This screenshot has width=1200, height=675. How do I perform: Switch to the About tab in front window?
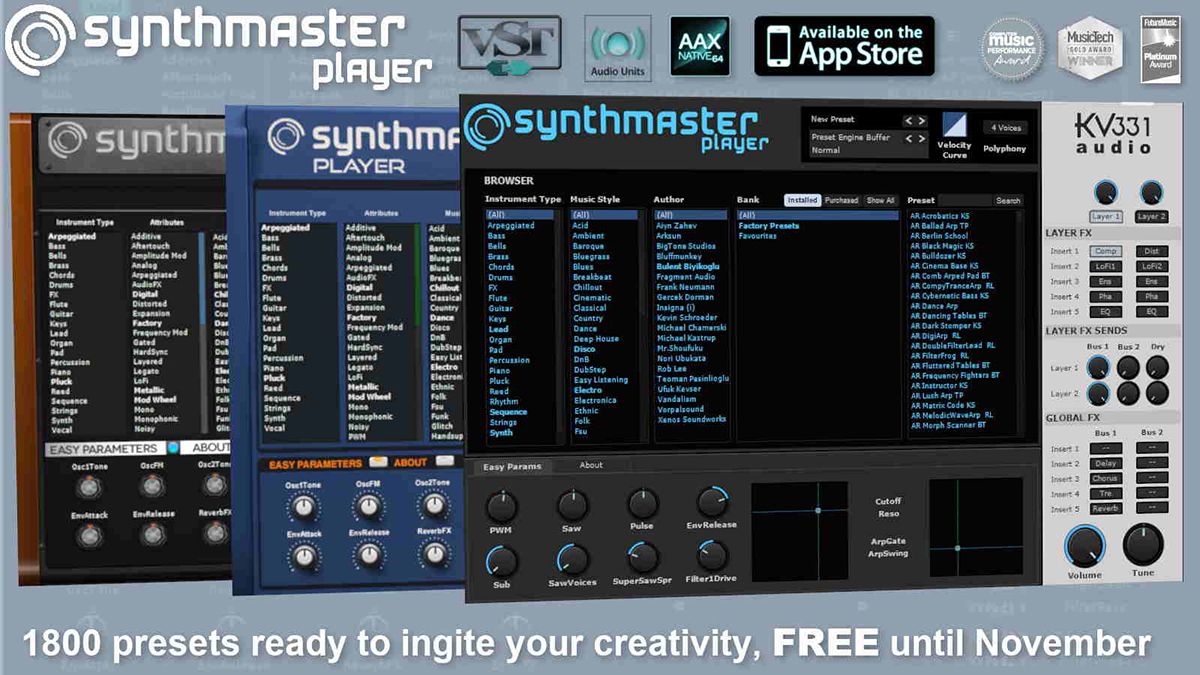coord(591,465)
